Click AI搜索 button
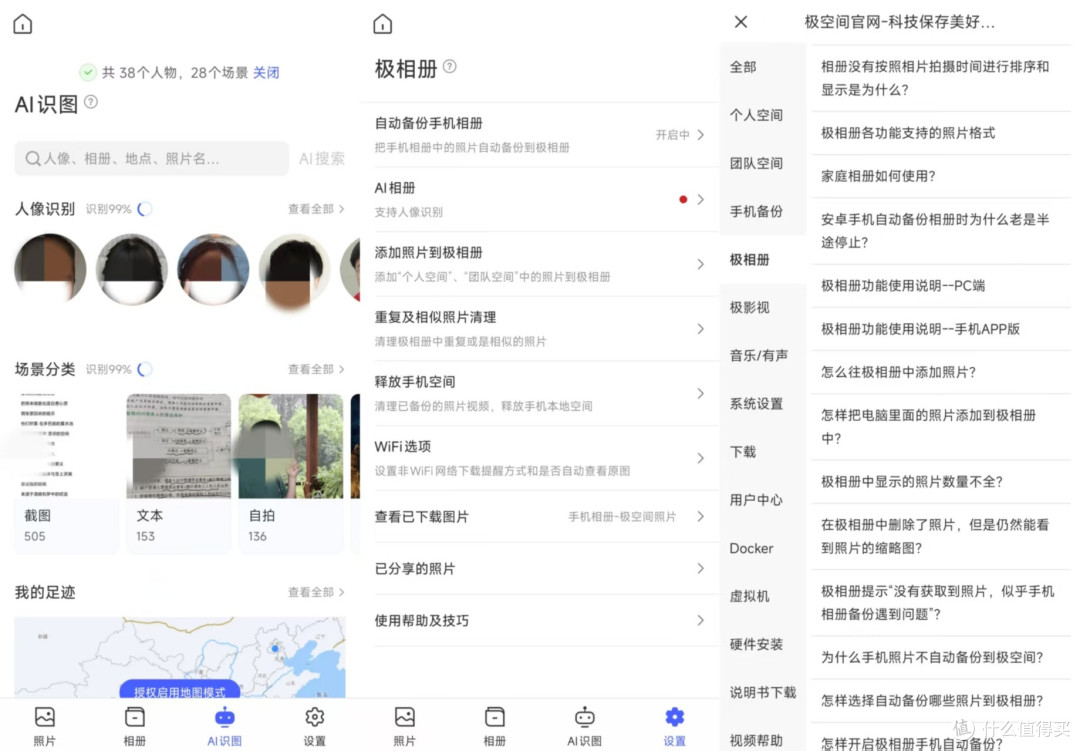Viewport: 1080px width, 751px height. (322, 158)
